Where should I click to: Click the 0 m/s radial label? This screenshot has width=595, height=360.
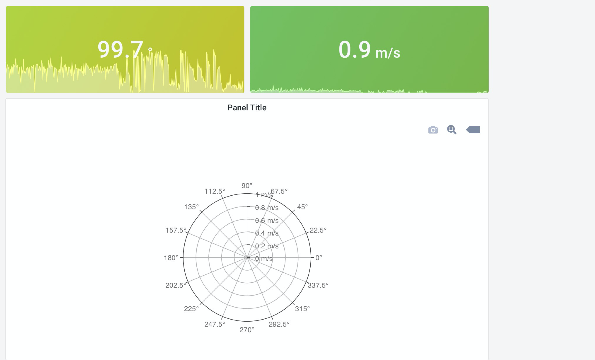coord(264,259)
